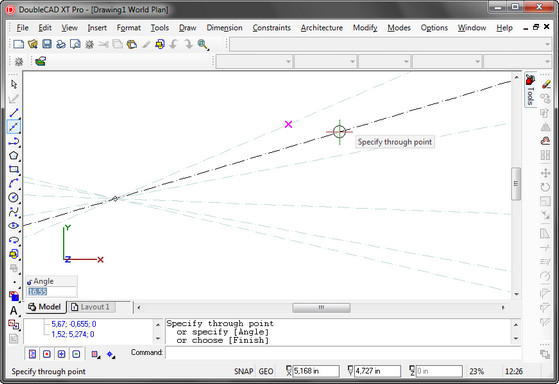
Task: Click the horizontal scrollbar thumb
Action: tap(321, 307)
